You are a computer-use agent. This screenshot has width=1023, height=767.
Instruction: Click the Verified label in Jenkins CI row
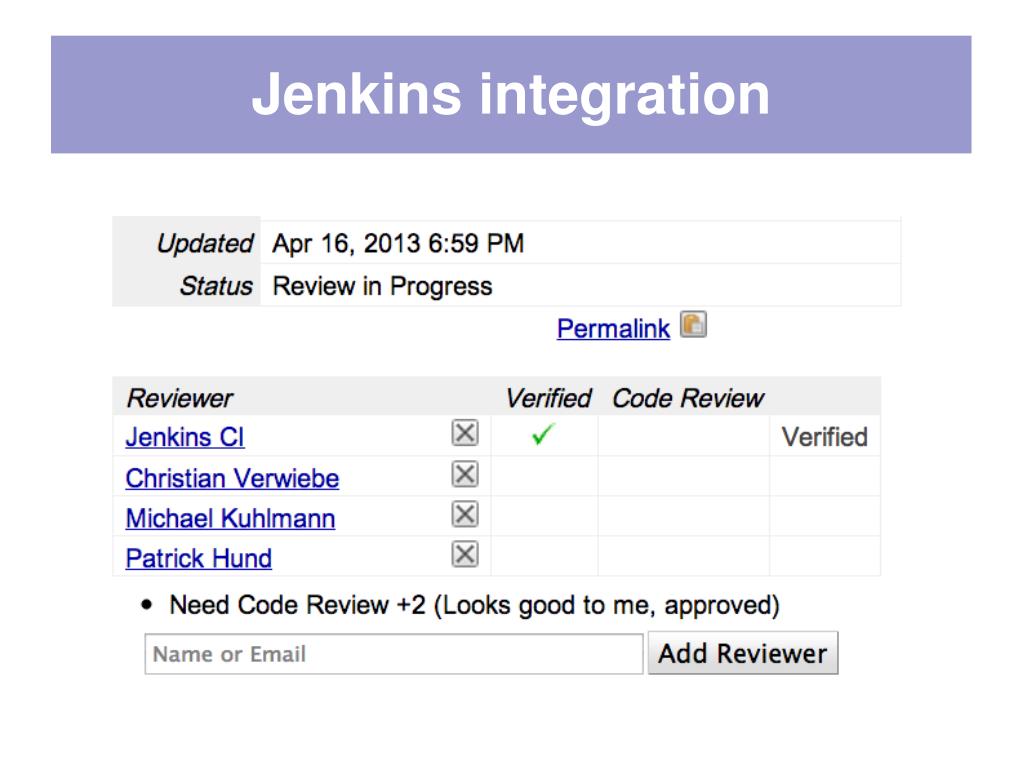825,437
